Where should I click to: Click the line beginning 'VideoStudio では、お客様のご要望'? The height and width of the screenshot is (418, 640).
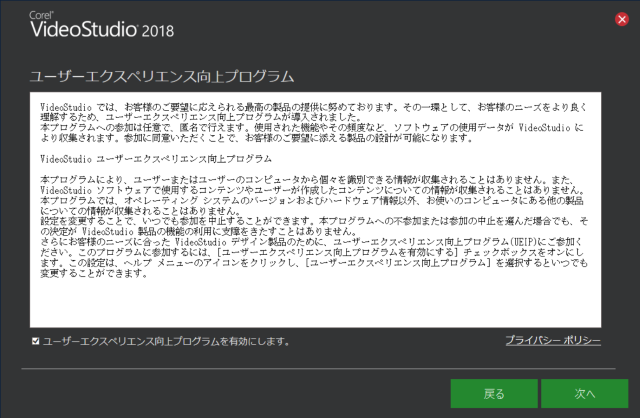[x=313, y=107]
